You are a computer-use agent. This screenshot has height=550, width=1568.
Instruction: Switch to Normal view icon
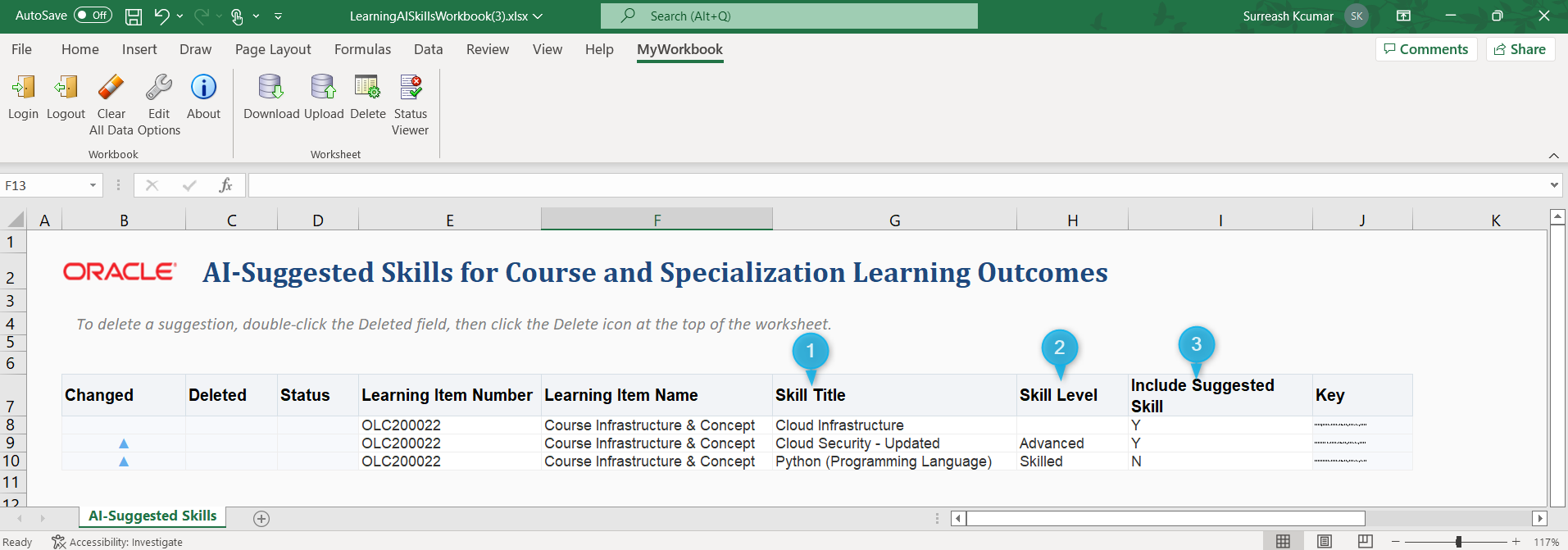(1284, 542)
